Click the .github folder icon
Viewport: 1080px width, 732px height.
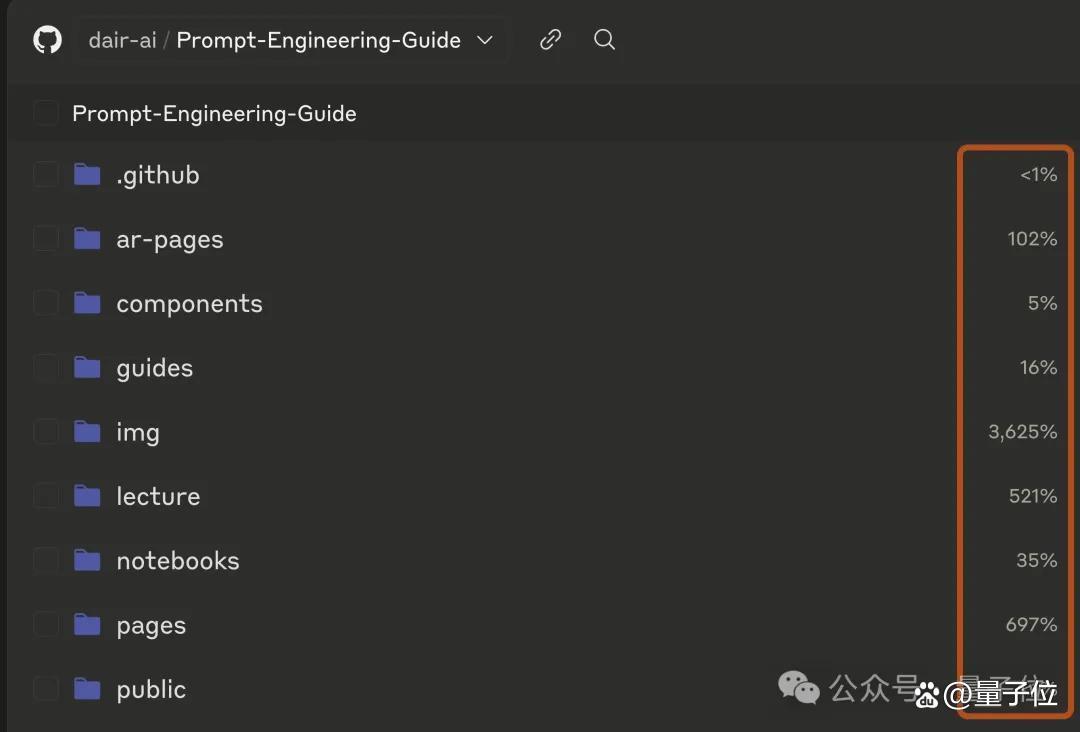(88, 175)
